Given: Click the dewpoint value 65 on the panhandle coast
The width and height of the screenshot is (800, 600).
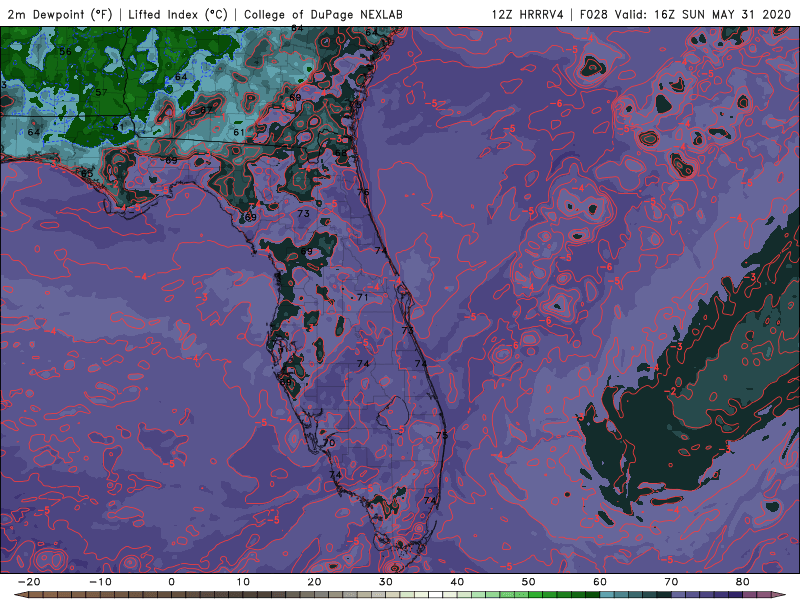Looking at the screenshot, I should pos(87,173).
